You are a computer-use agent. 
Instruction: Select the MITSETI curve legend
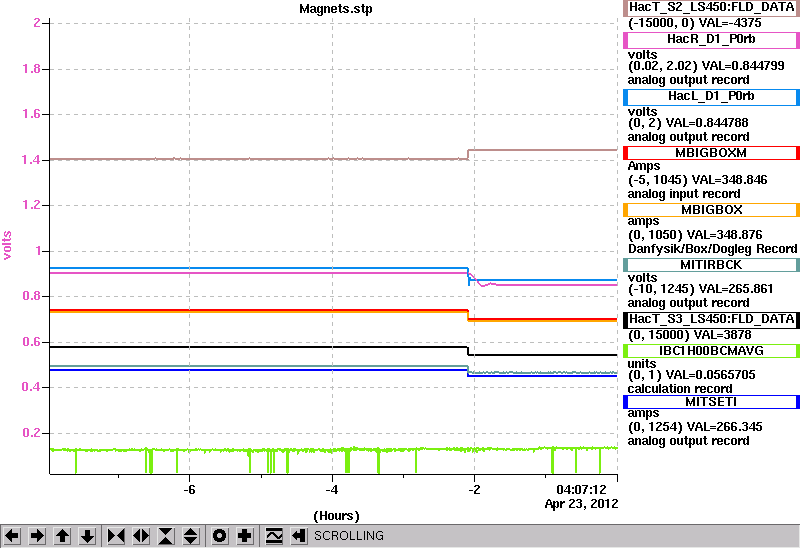[x=711, y=402]
